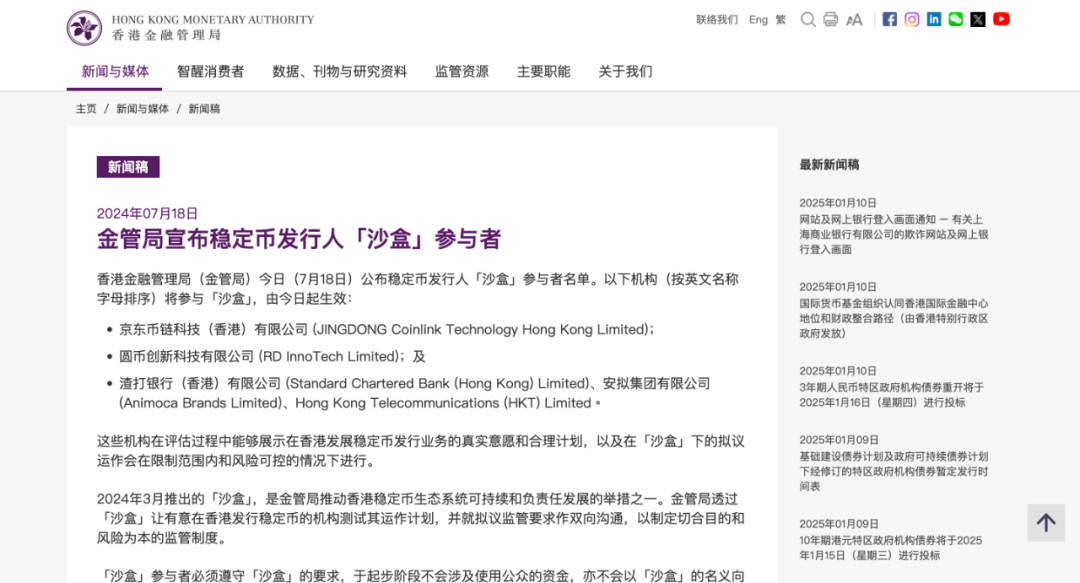Viewport: 1080px width, 583px height.
Task: Change text size with AA icon
Action: click(854, 19)
